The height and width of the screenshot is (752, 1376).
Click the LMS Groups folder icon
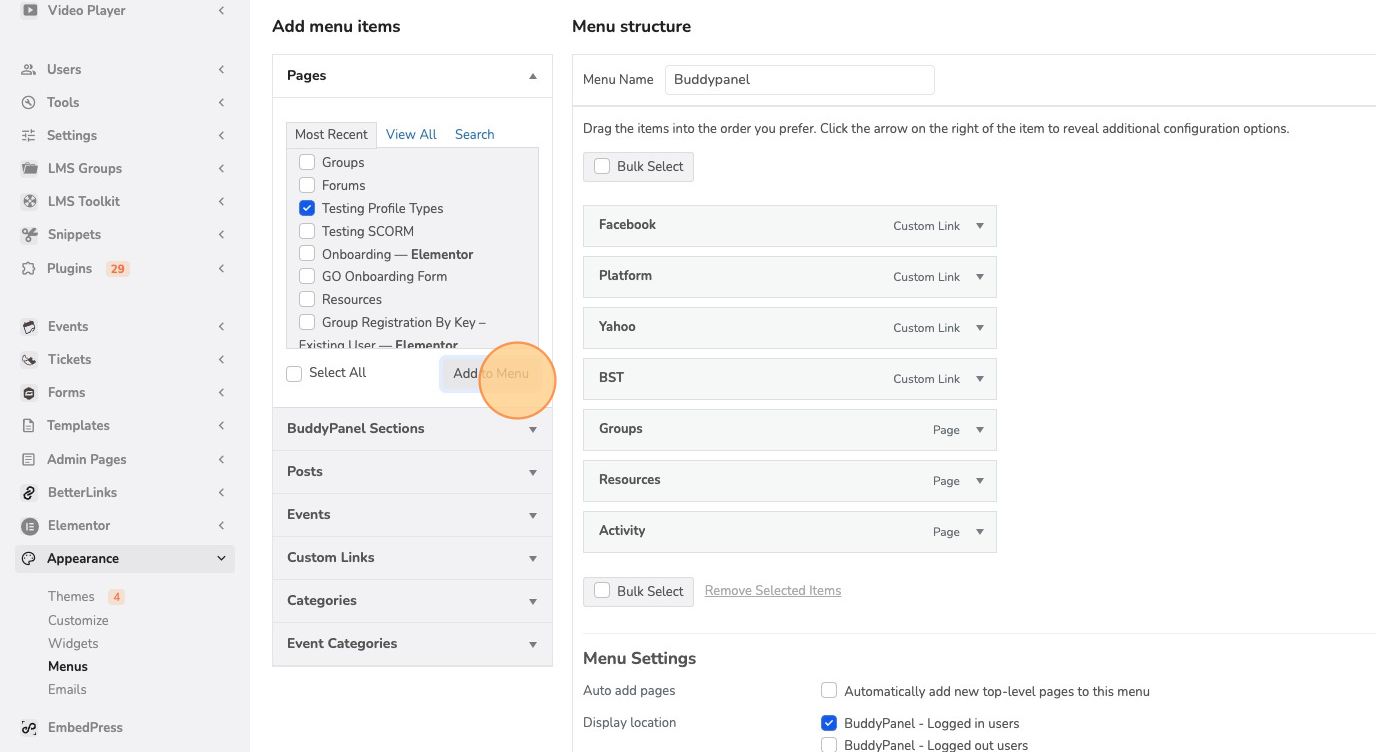[29, 169]
